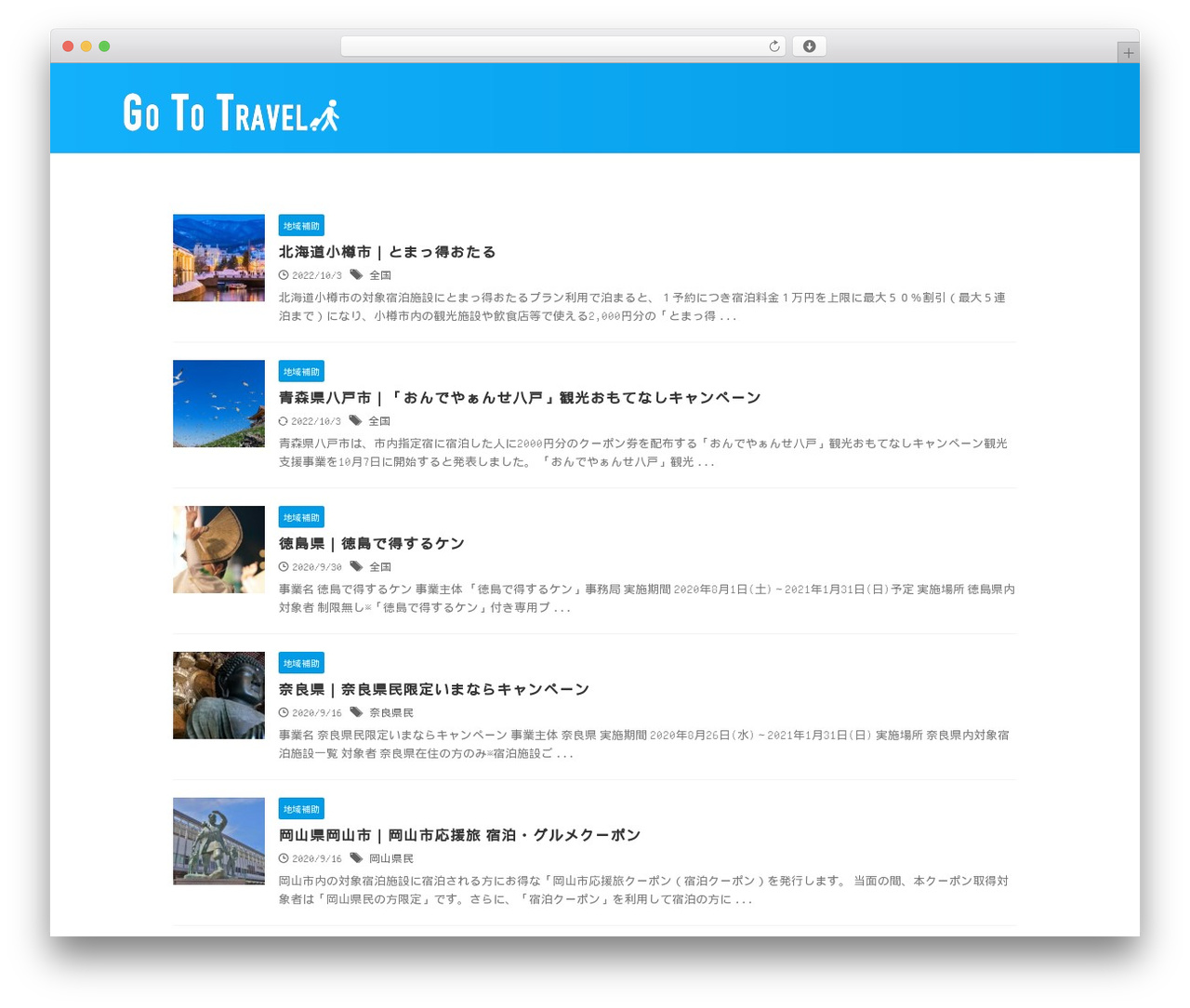Click 地域補助 category badge on 岡山市 article

point(301,810)
